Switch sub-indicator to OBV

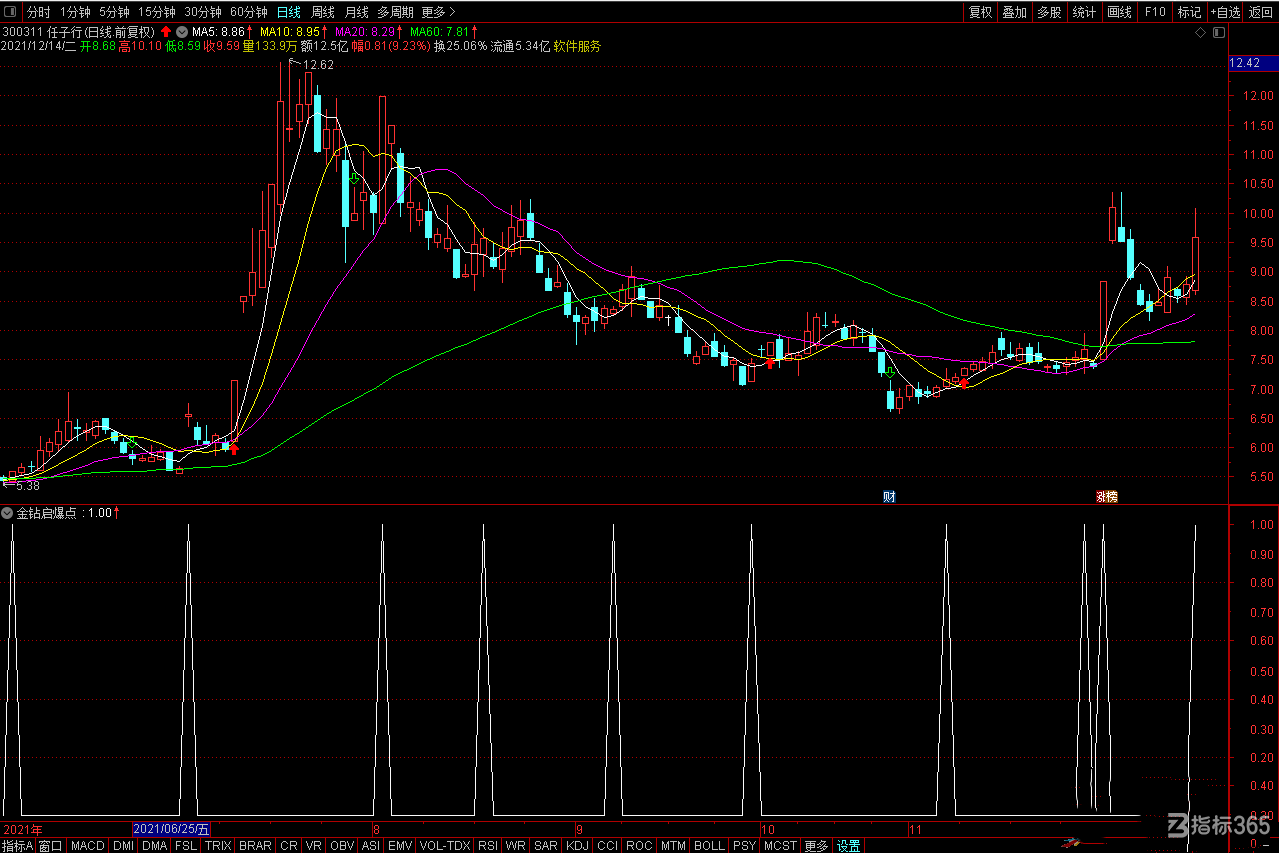342,845
